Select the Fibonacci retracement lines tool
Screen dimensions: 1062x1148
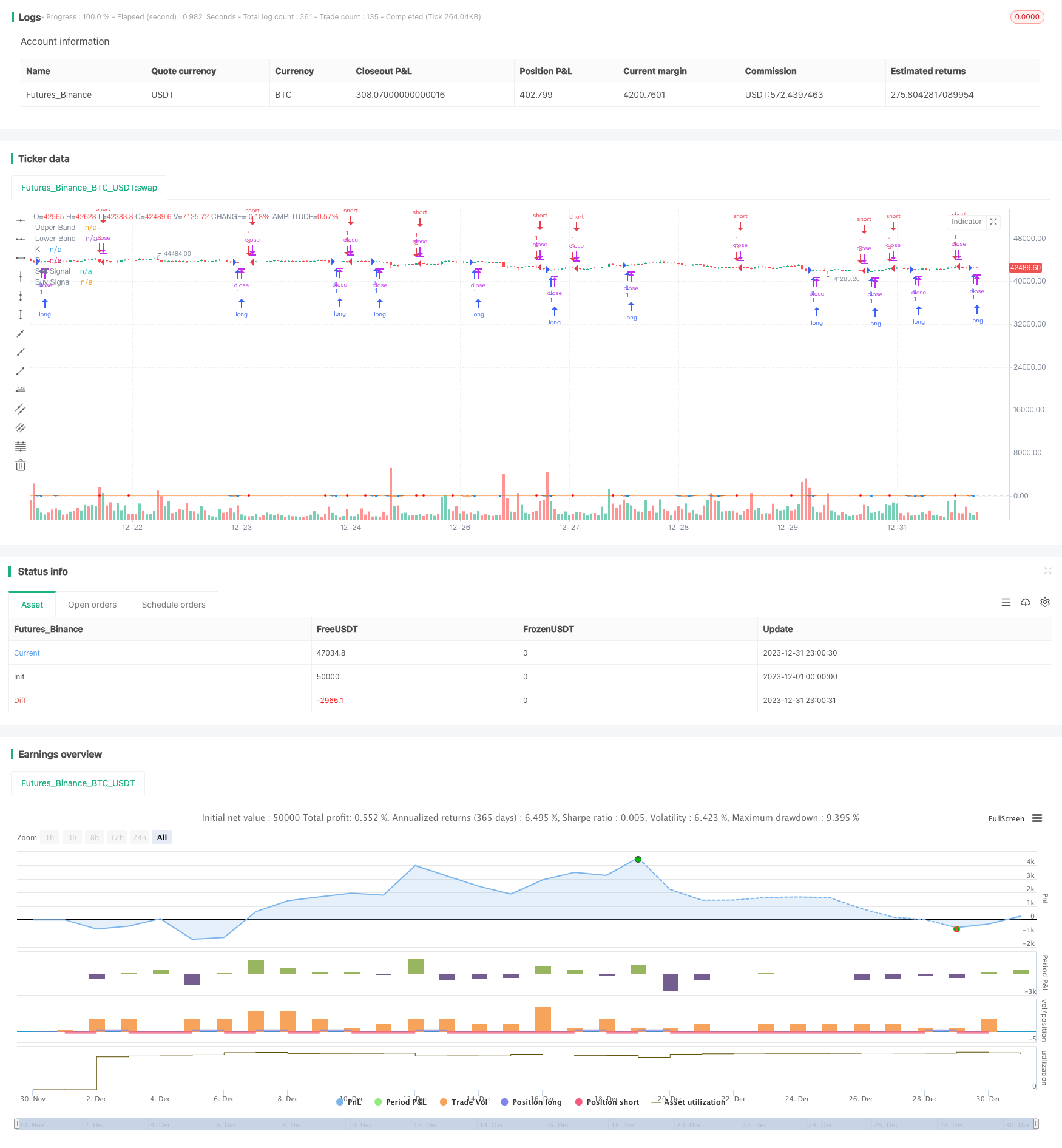[x=21, y=446]
